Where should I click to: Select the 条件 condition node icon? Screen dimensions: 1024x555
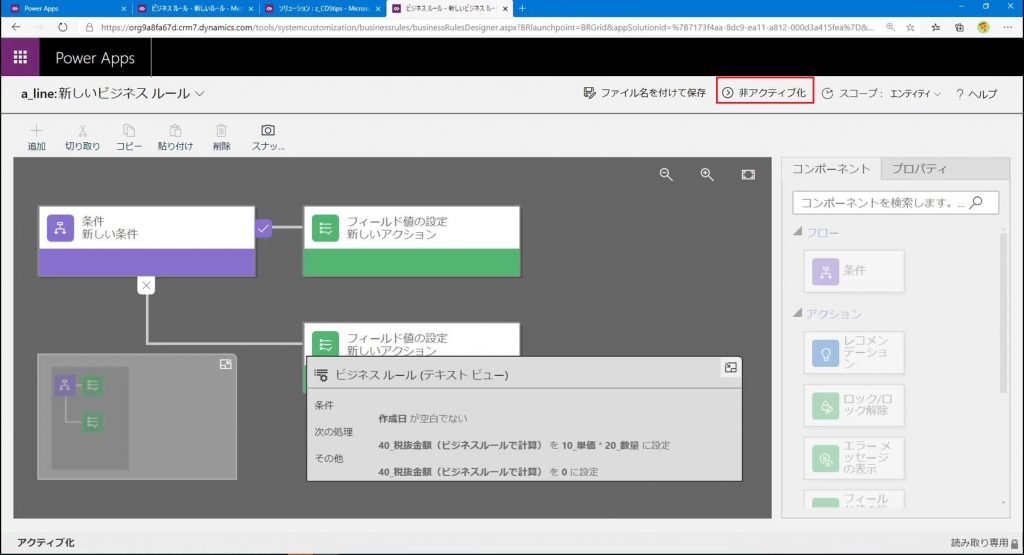(x=60, y=228)
